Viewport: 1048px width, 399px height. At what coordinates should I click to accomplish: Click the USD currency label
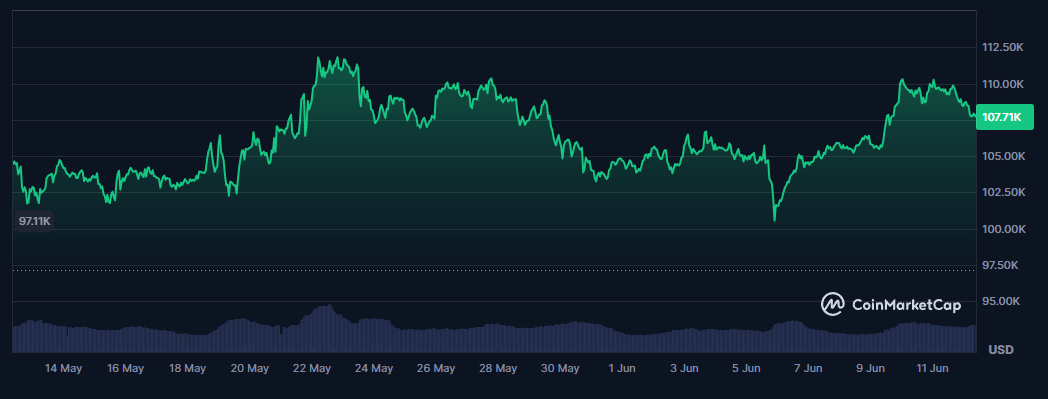click(1001, 350)
